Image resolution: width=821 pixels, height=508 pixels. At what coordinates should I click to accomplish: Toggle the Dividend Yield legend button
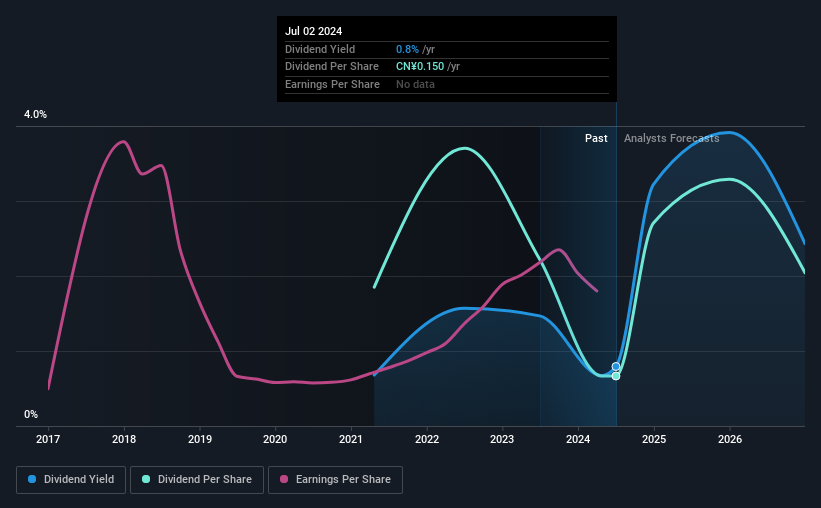click(71, 480)
